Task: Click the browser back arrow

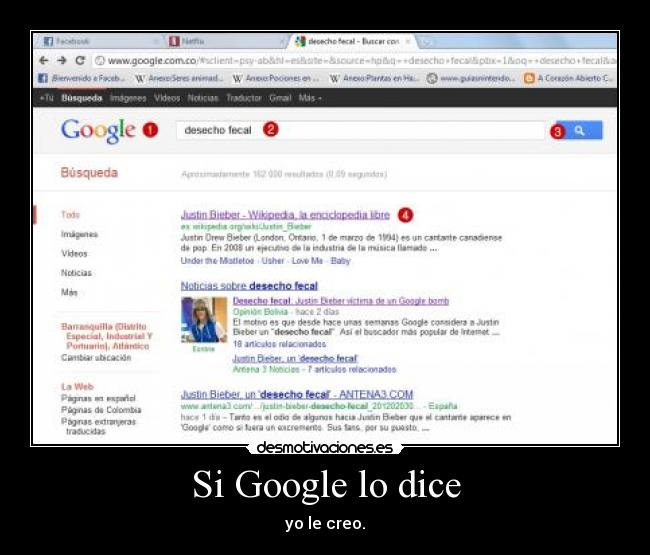Action: pos(44,61)
